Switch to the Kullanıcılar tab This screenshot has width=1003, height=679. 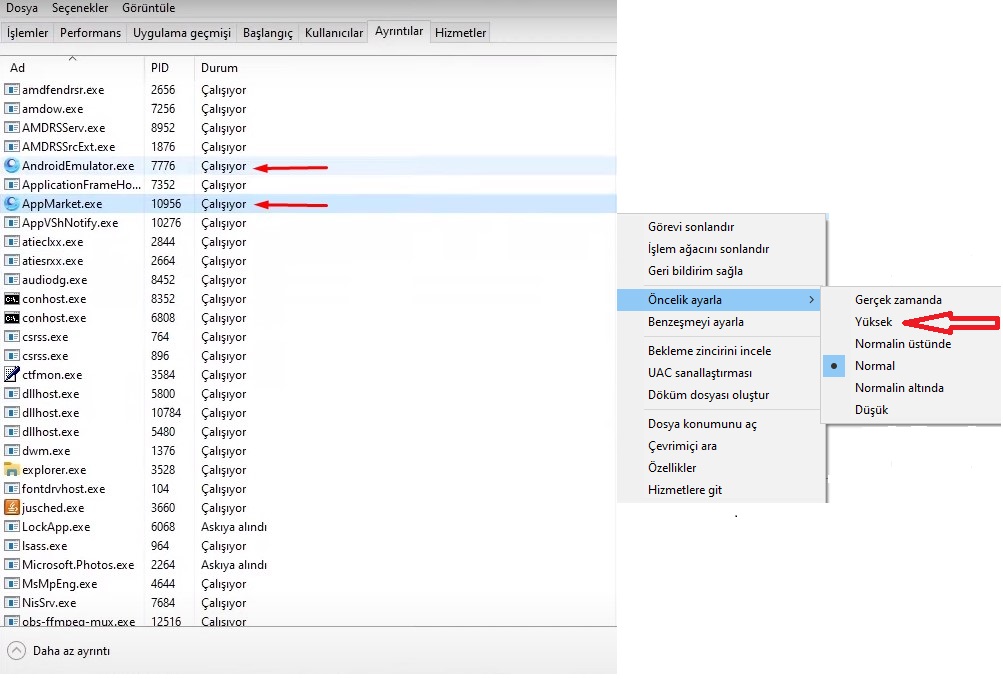[334, 33]
